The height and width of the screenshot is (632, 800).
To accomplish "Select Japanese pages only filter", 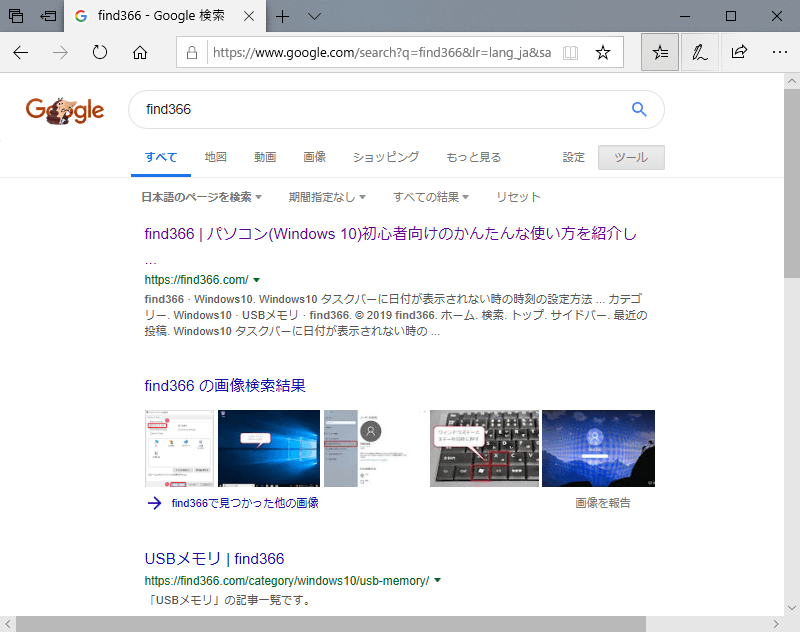I will [x=197, y=197].
